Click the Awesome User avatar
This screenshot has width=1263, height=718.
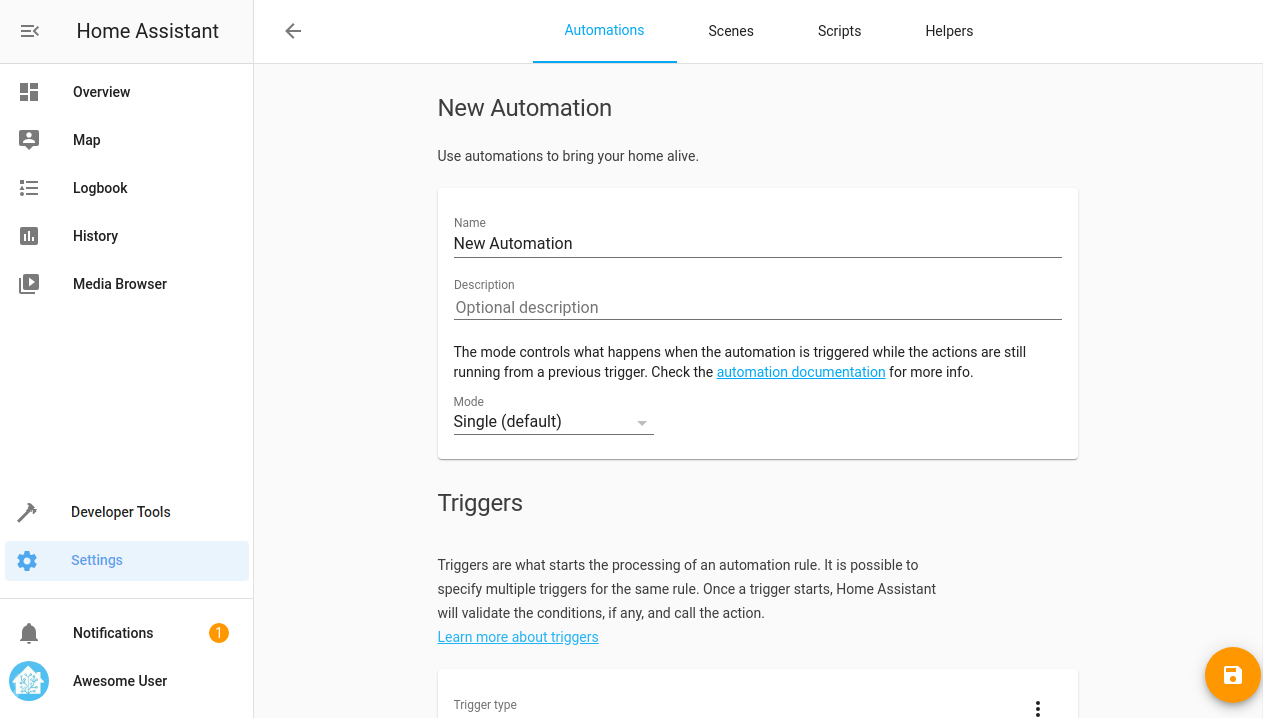coord(29,681)
